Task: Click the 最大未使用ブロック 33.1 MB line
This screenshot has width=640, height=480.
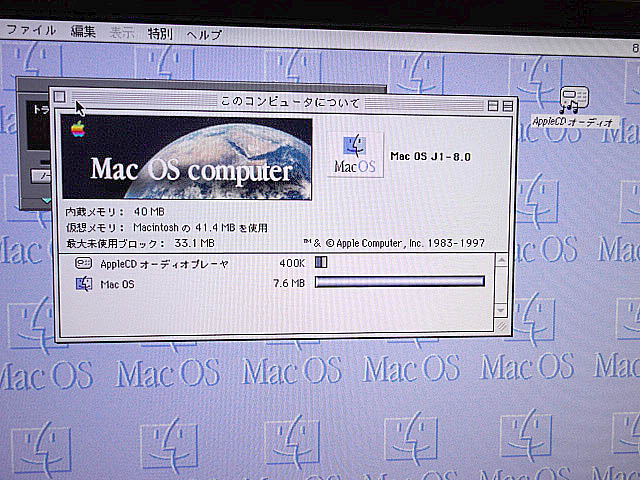Action: coord(140,244)
